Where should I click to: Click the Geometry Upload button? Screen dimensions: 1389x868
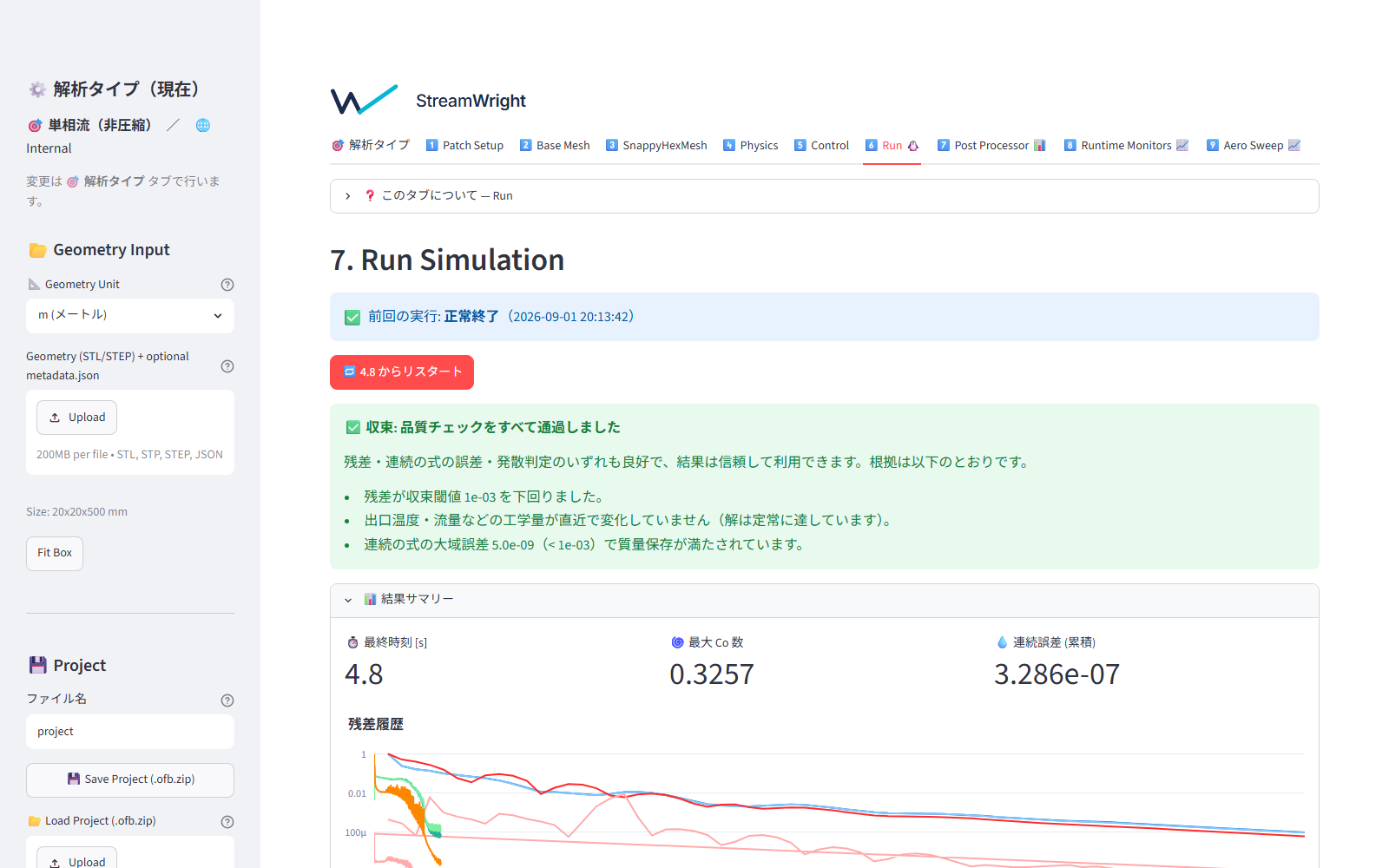(76, 418)
